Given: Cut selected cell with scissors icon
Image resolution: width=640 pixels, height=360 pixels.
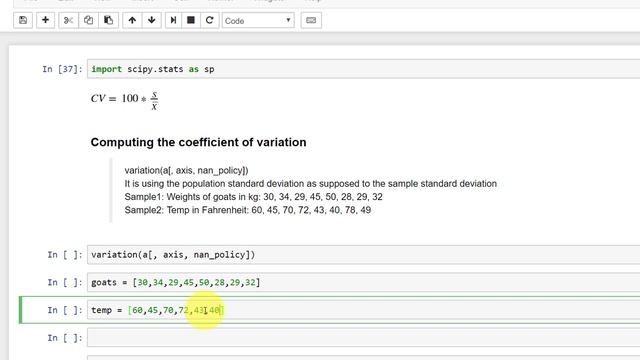Looking at the screenshot, I should pos(68,20).
